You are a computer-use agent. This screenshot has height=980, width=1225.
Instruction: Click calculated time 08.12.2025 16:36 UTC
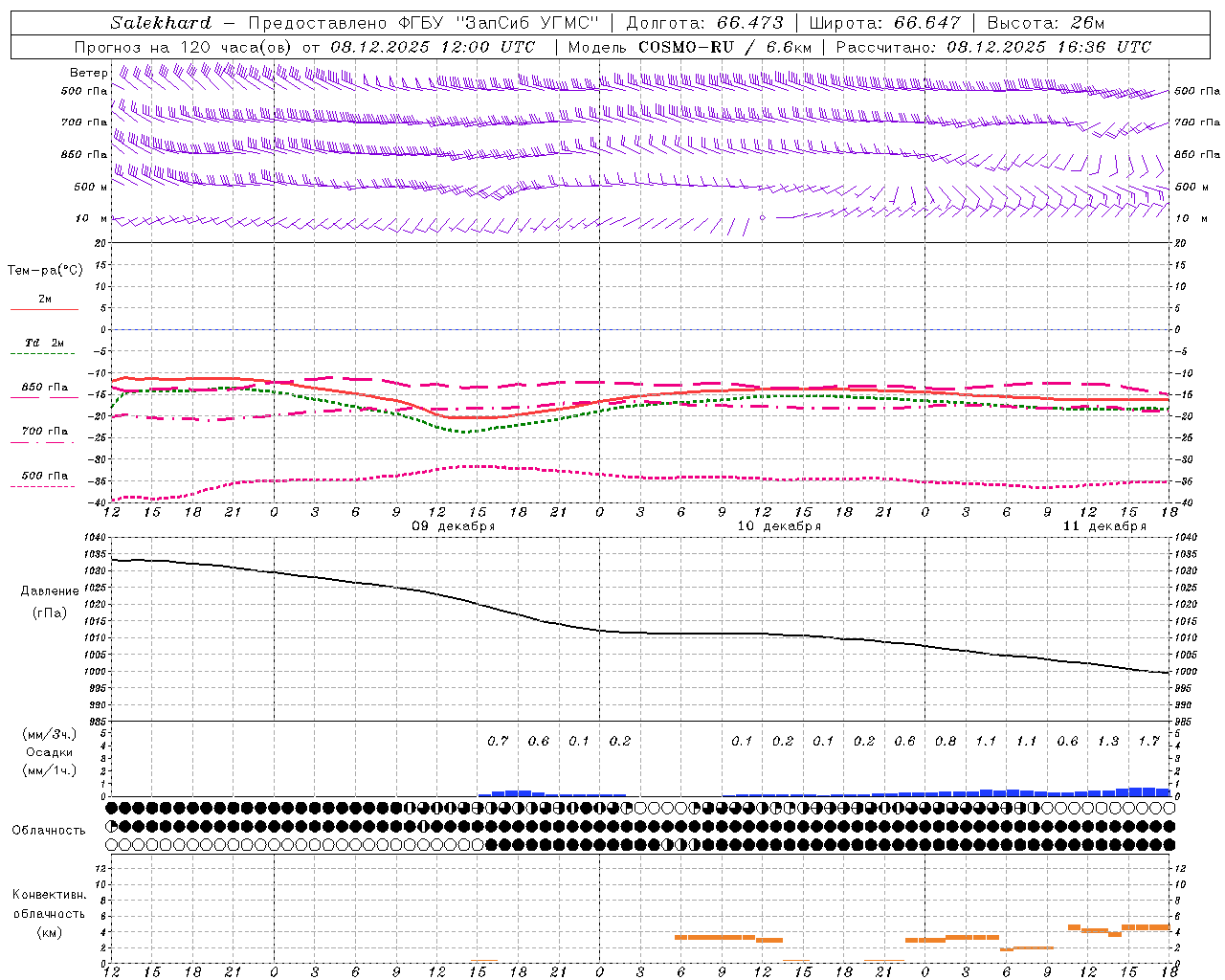(x=1049, y=47)
